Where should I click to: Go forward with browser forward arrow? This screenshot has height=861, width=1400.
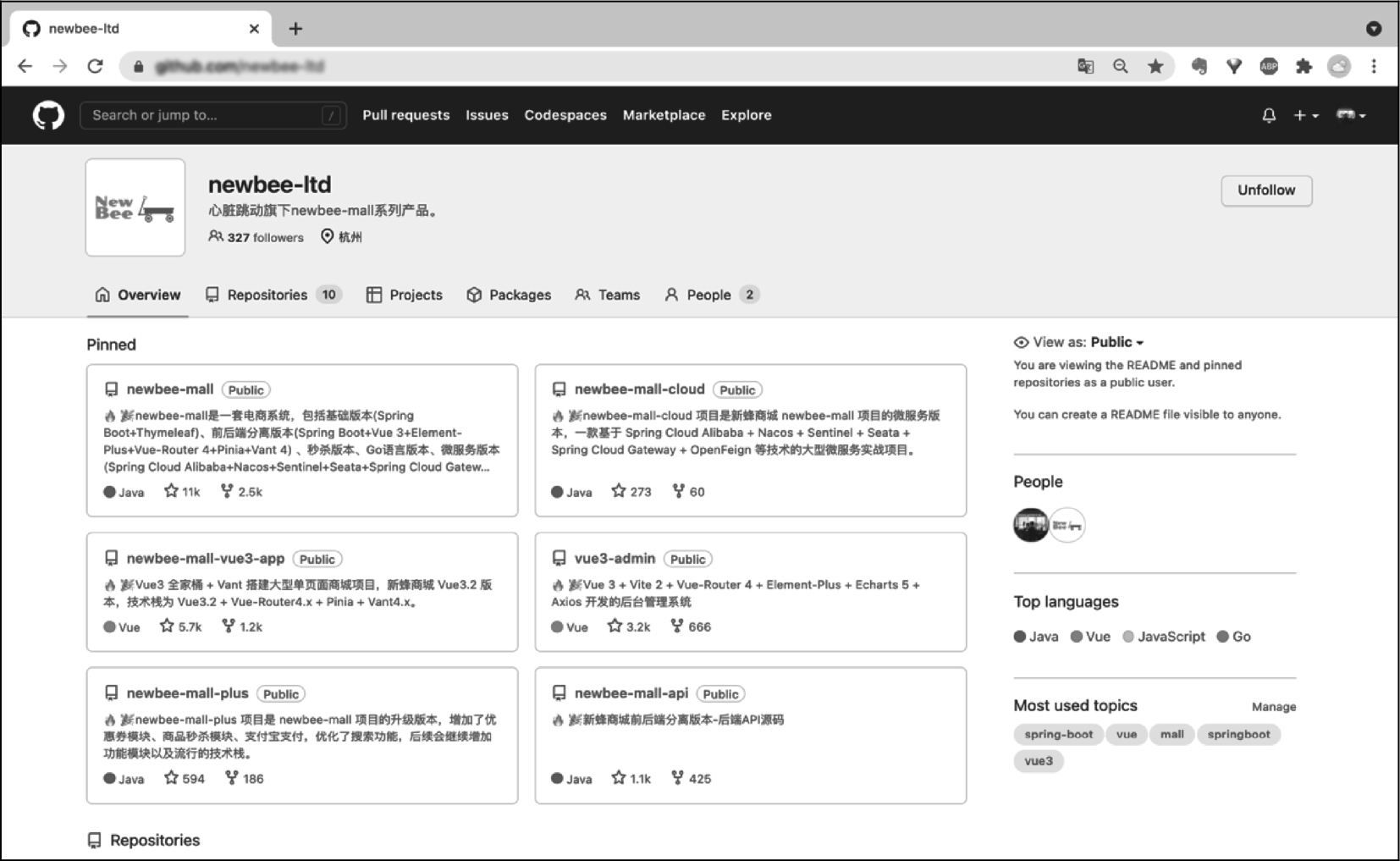click(x=60, y=66)
